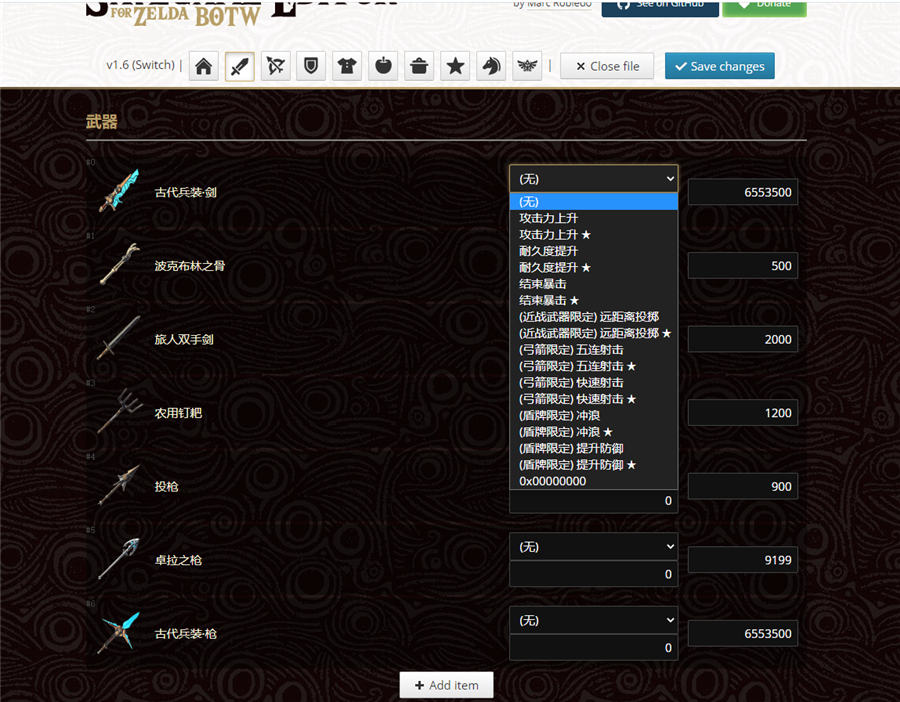The image size is (900, 702).
Task: Click the weapon name 古代兵装·枪
Action: click(x=185, y=633)
